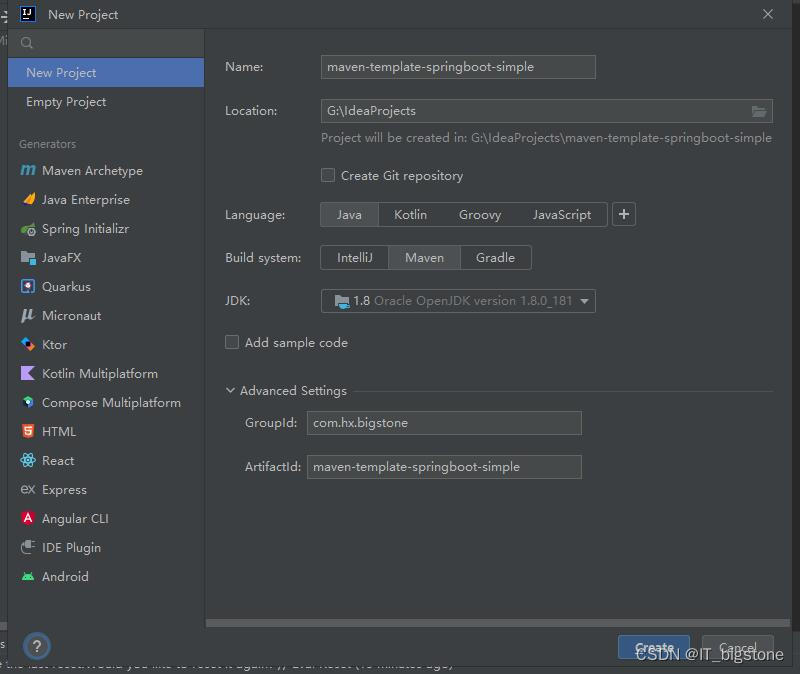Screen dimensions: 800x674
Task: Click the Java Enterprise list label
Action: [86, 199]
